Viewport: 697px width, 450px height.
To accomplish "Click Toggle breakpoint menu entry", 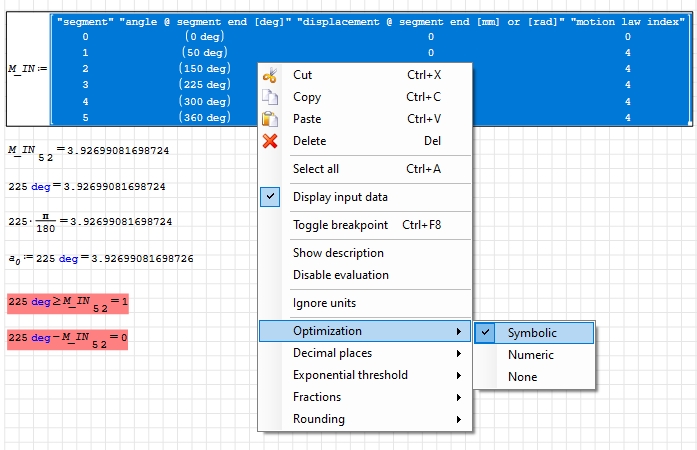I will point(340,225).
